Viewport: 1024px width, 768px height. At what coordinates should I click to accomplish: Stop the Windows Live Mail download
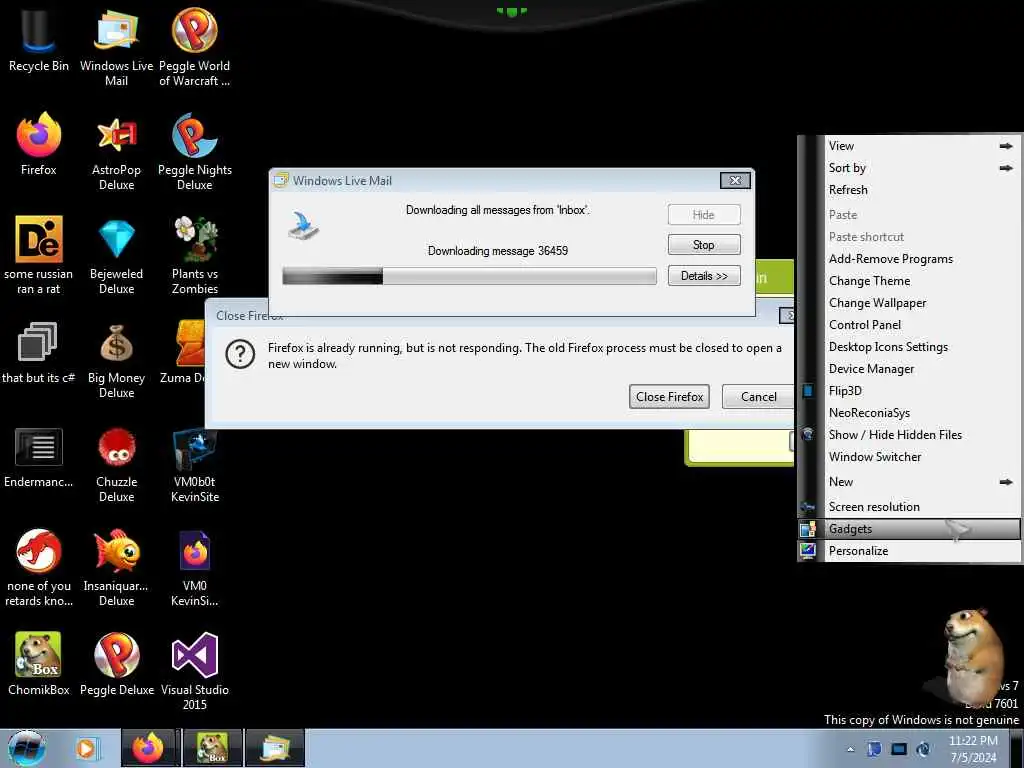704,245
